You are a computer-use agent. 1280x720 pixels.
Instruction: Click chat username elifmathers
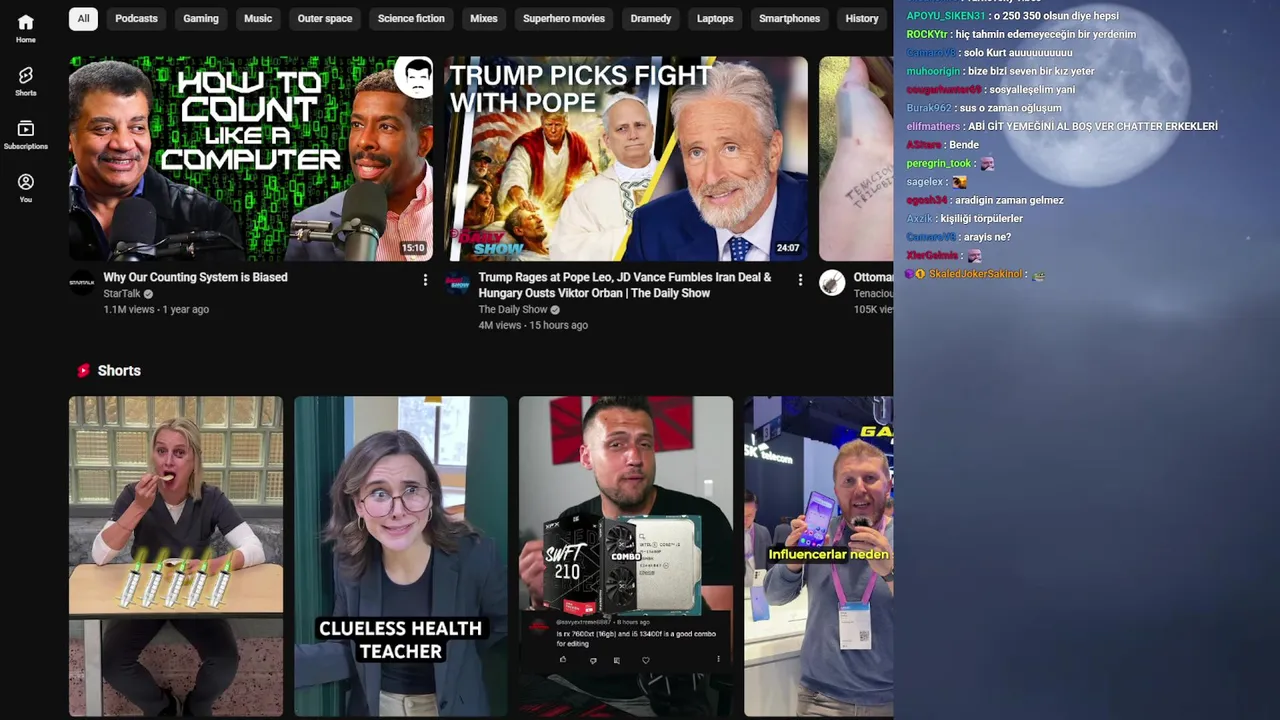tap(933, 126)
